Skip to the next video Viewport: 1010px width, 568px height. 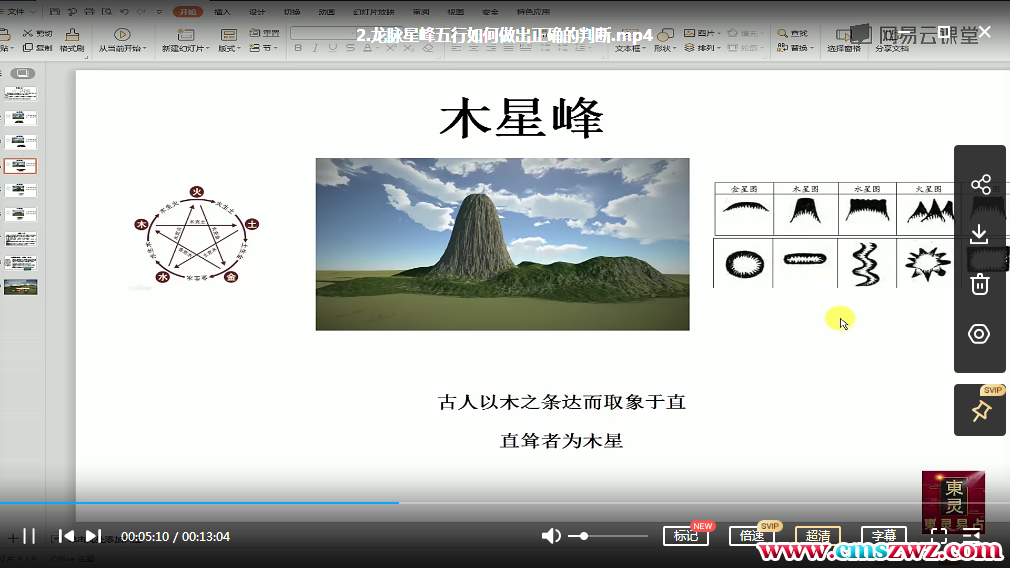(93, 537)
